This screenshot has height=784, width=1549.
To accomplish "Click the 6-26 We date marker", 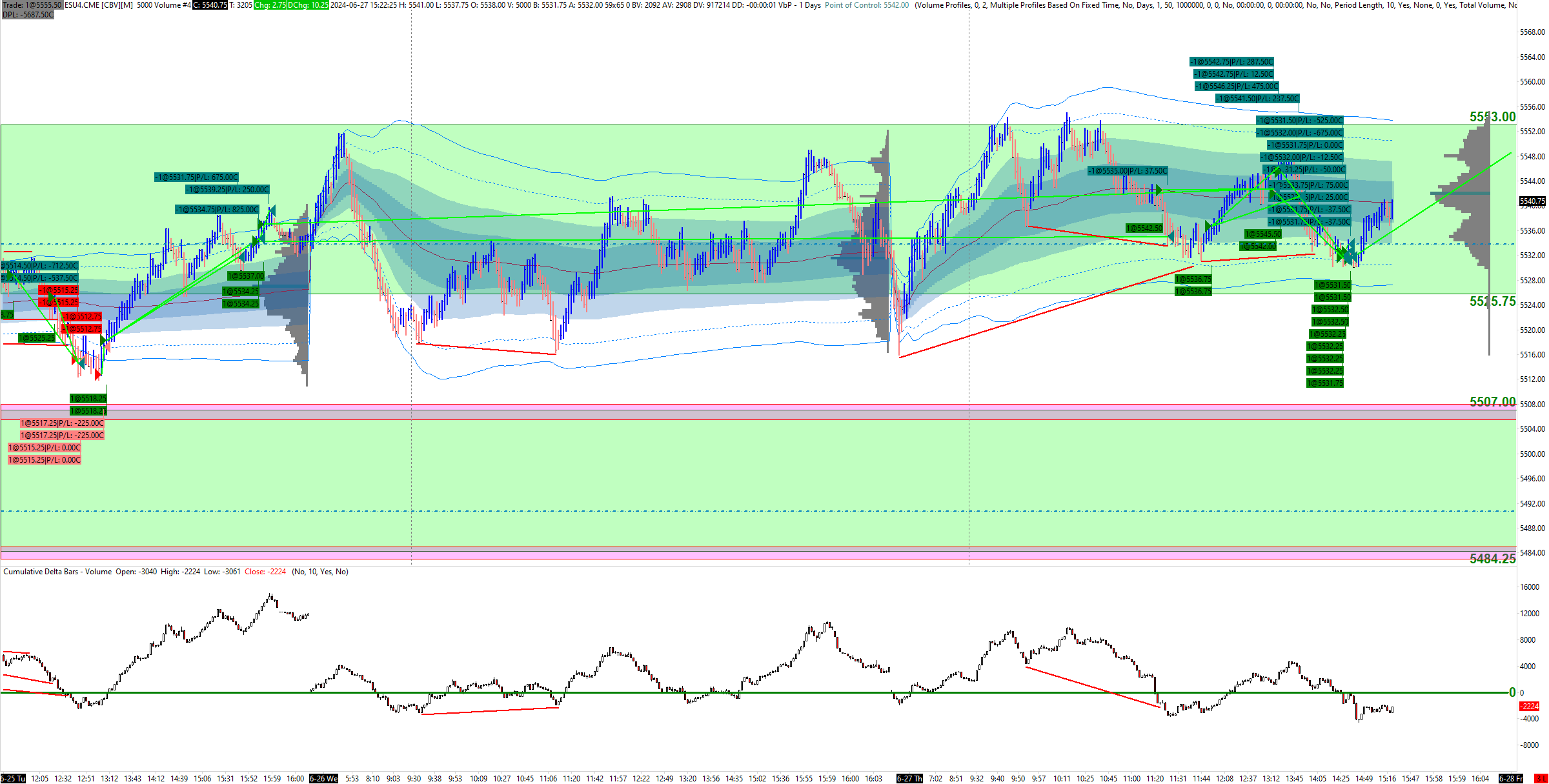I will [x=323, y=779].
